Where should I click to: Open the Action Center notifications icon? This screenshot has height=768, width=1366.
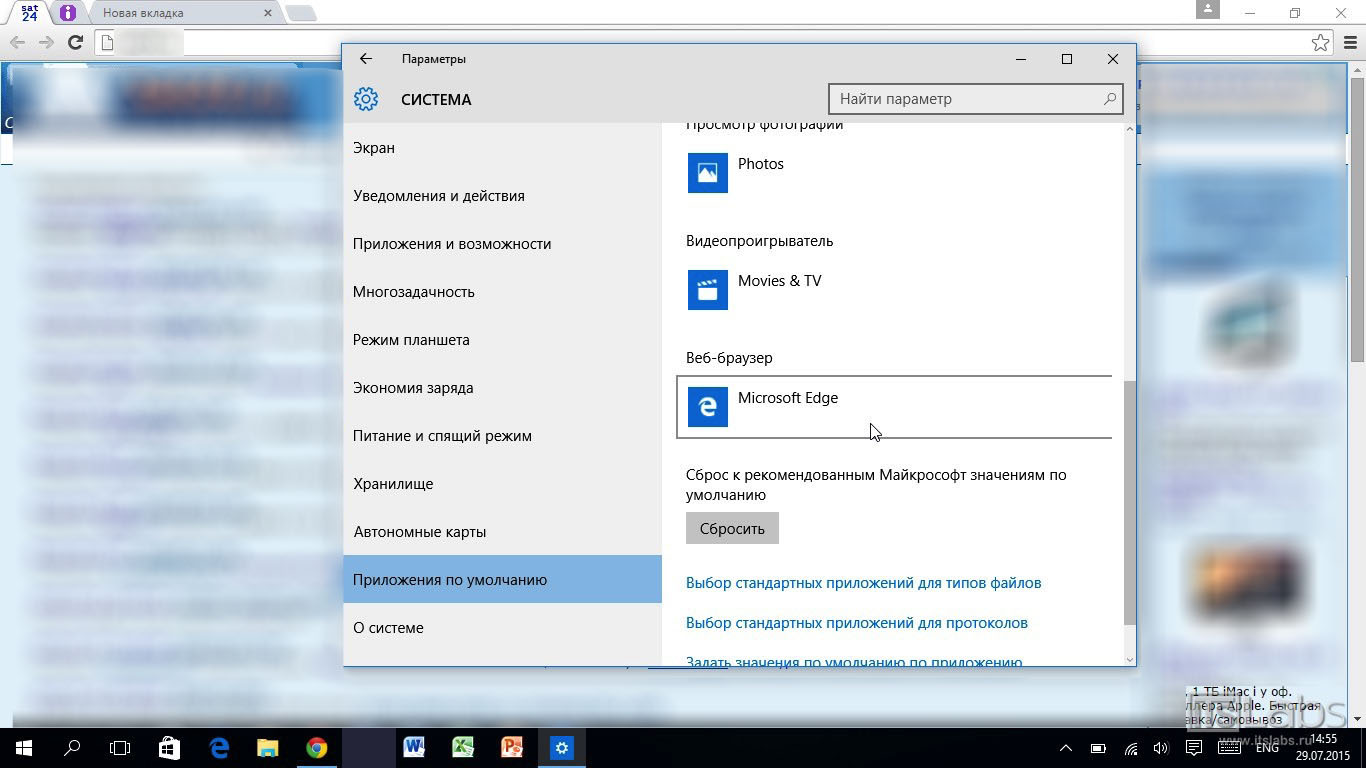pyautogui.click(x=1194, y=748)
